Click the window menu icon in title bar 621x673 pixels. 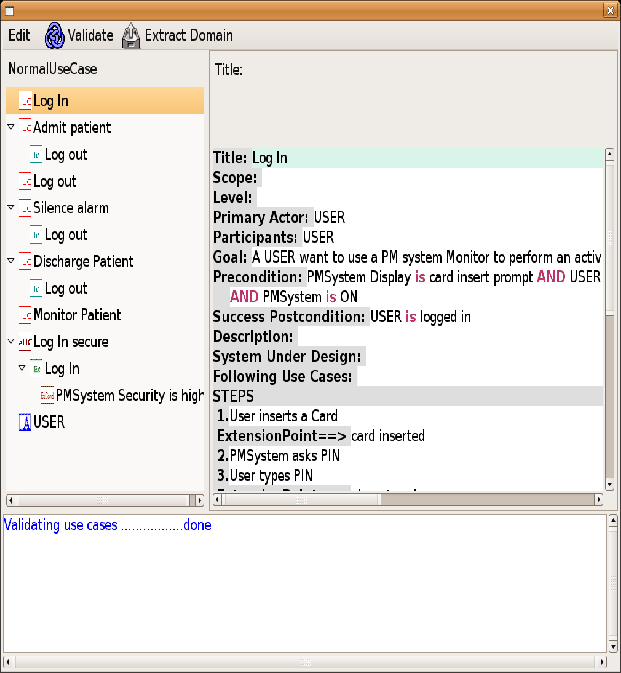pyautogui.click(x=9, y=11)
